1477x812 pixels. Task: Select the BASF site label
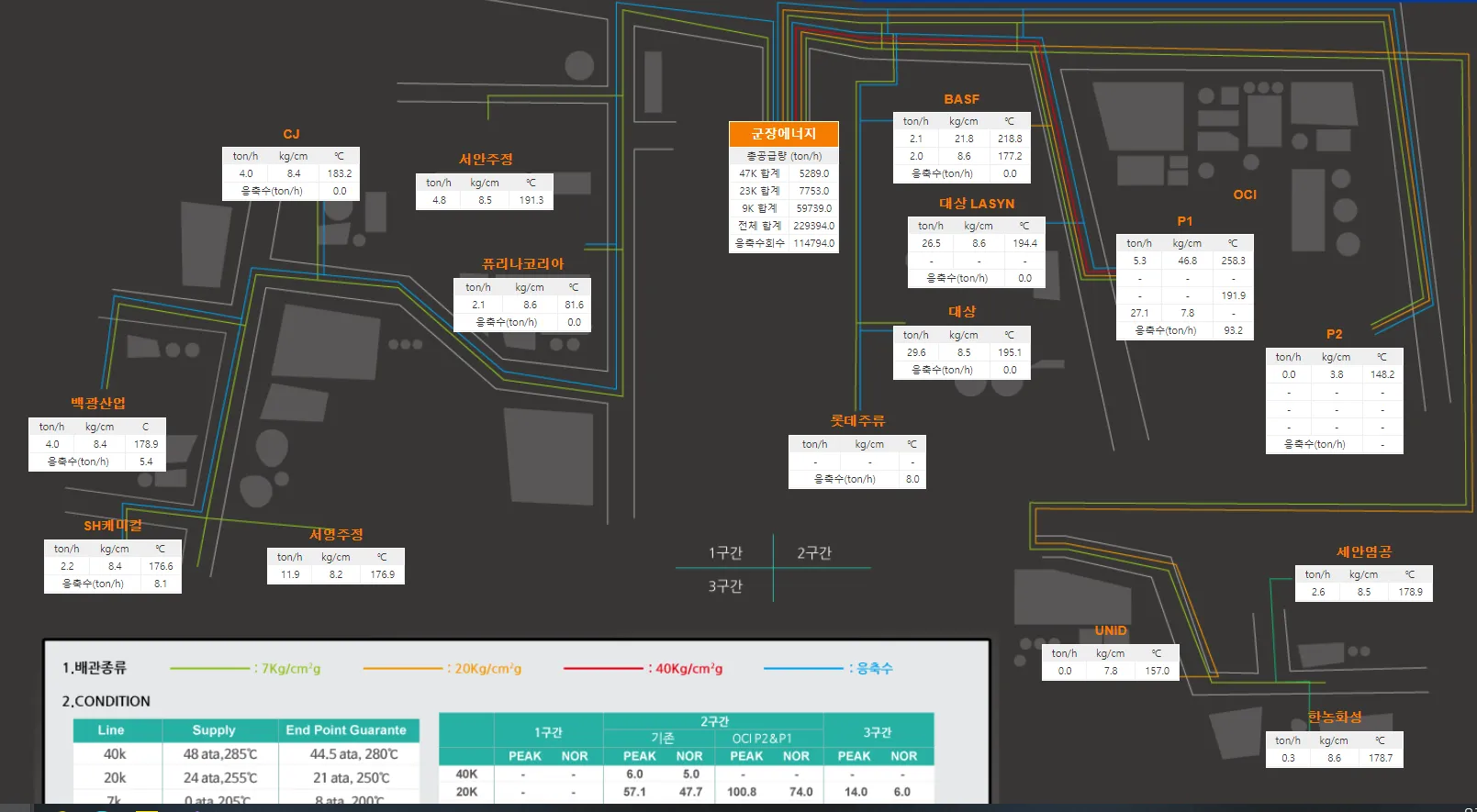[961, 99]
